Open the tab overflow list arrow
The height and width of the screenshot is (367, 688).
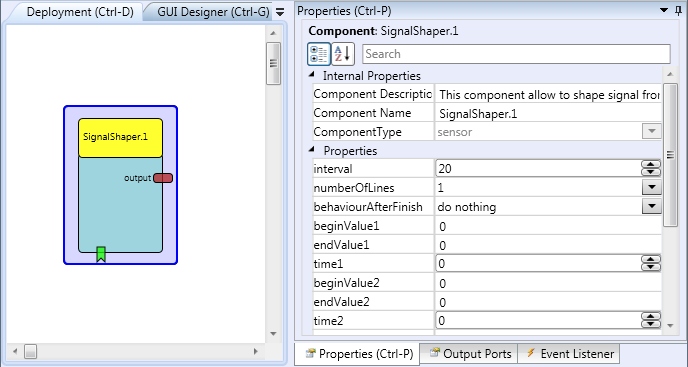click(280, 12)
